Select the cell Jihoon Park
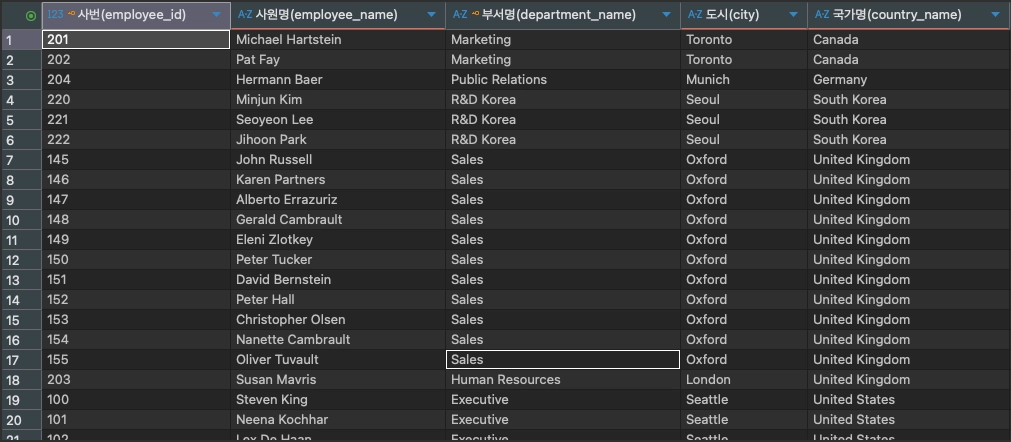Image resolution: width=1011 pixels, height=442 pixels. [x=338, y=140]
